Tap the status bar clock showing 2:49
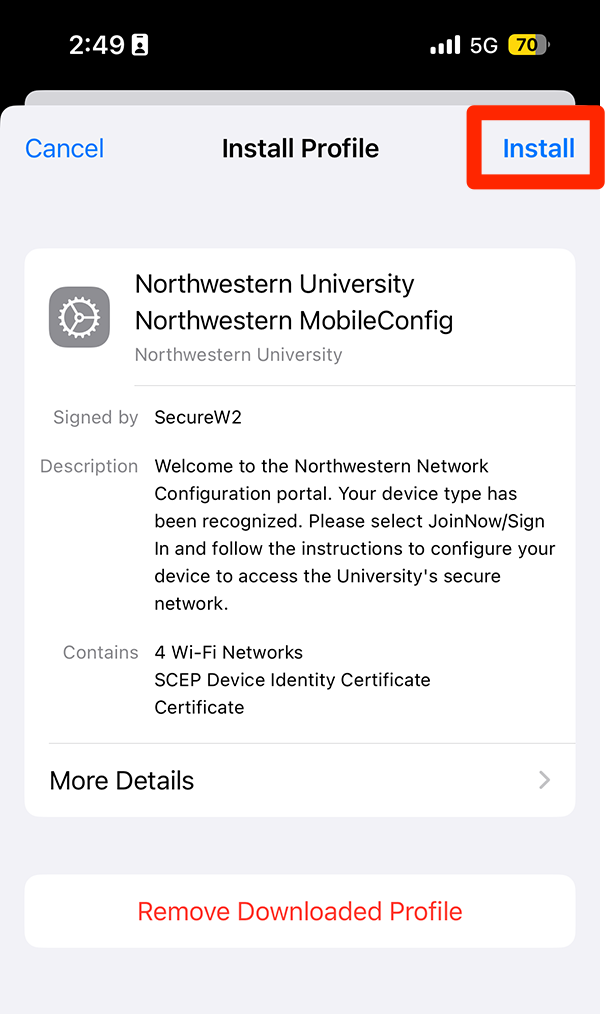The height and width of the screenshot is (1014, 605). click(96, 45)
